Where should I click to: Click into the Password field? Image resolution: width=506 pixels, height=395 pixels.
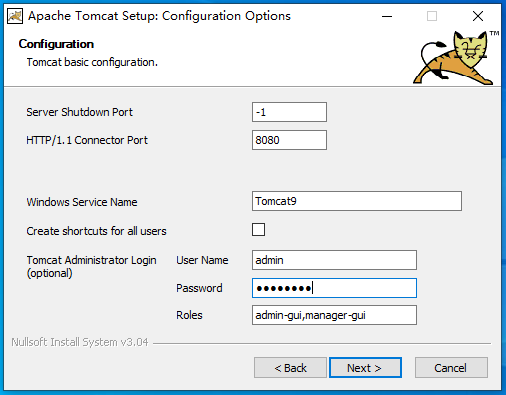(x=334, y=288)
